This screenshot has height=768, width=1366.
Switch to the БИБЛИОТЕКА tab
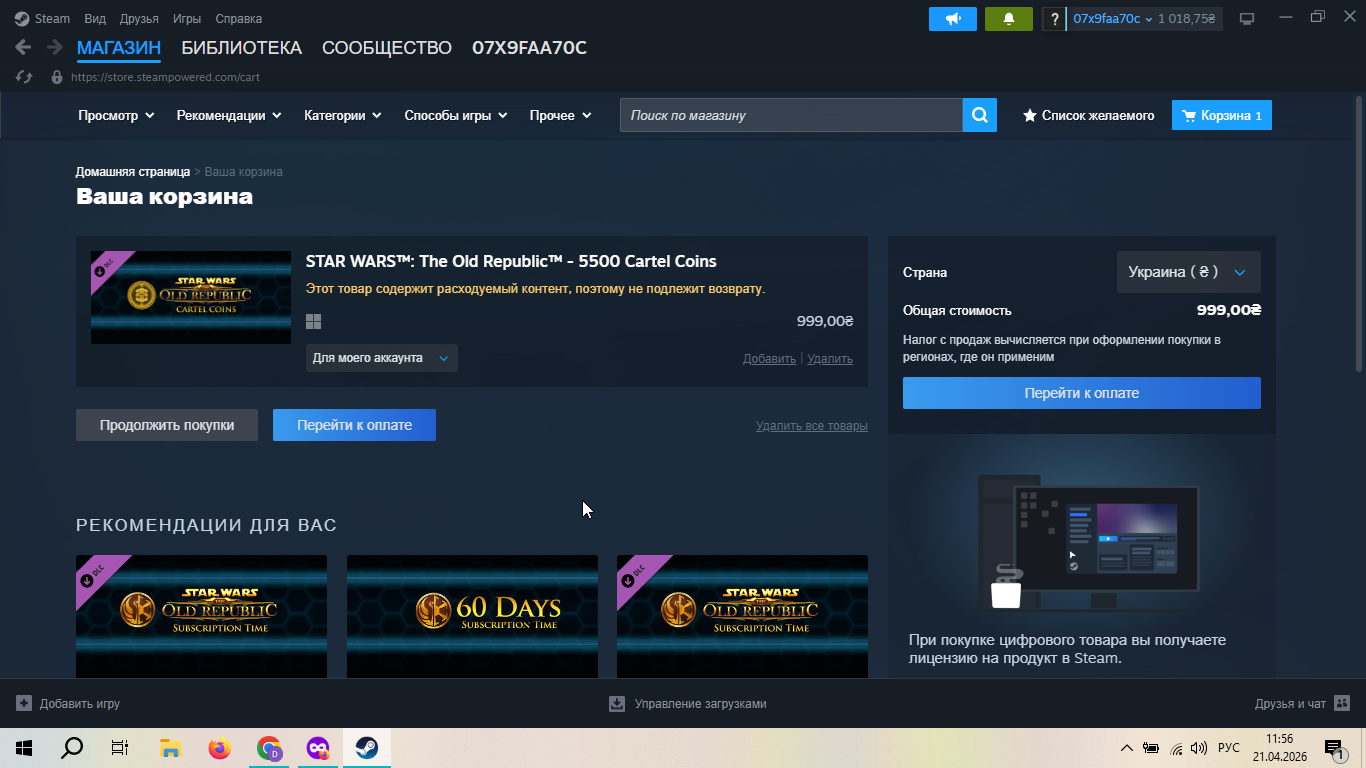click(x=242, y=48)
